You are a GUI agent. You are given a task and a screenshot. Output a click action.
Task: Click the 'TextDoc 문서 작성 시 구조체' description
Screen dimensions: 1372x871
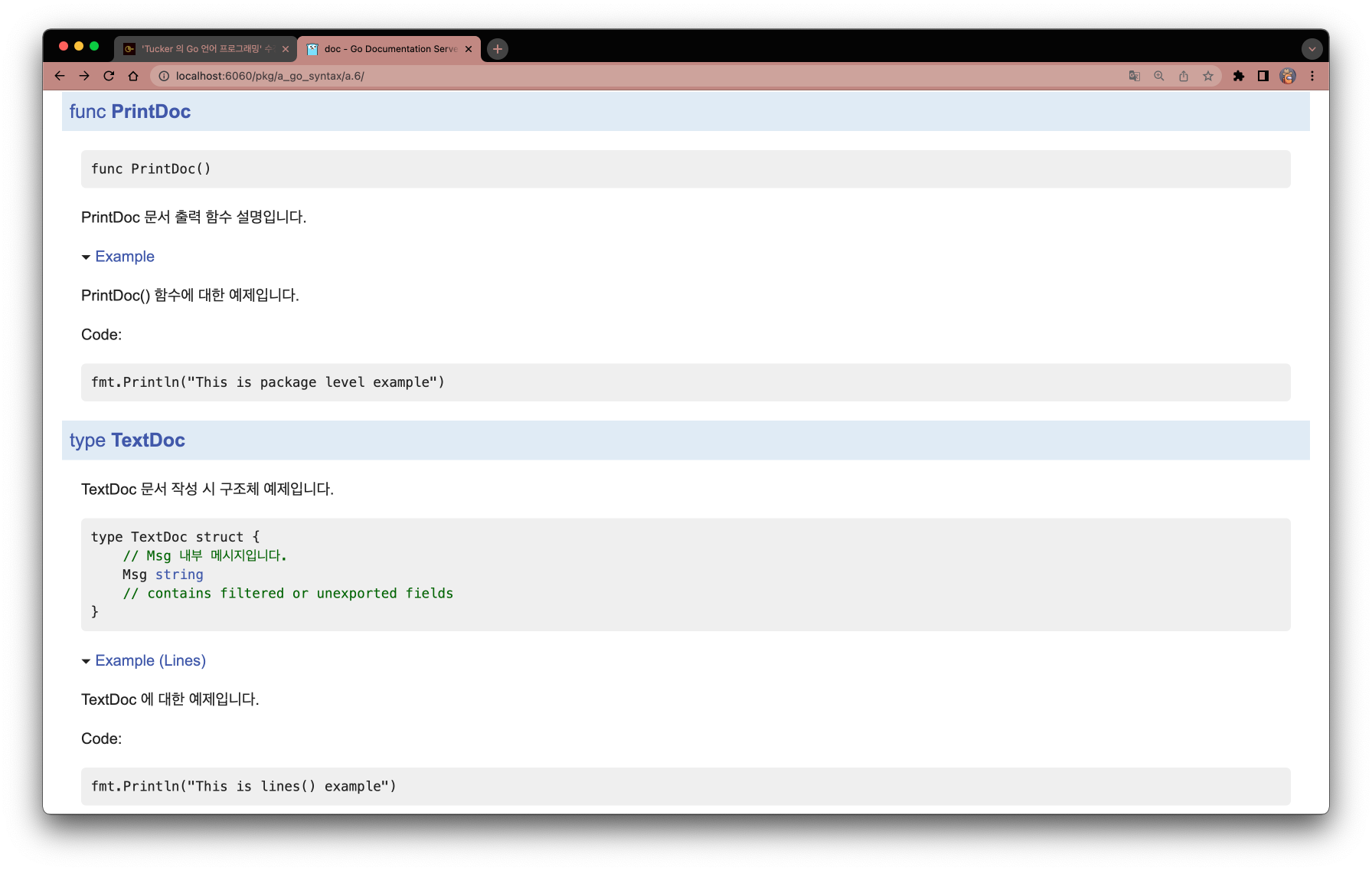[207, 489]
